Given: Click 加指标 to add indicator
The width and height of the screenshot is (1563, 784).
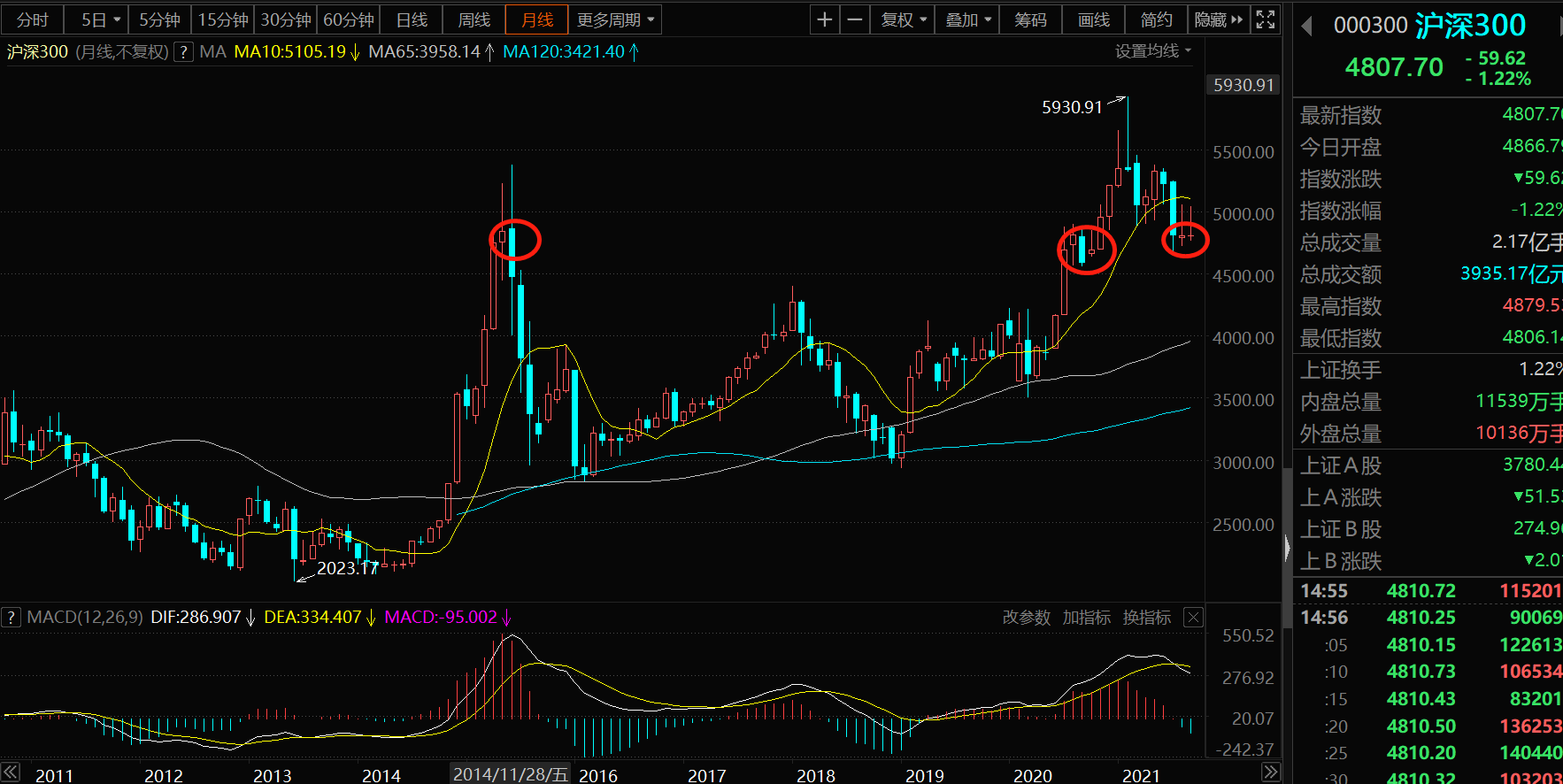Looking at the screenshot, I should pyautogui.click(x=1087, y=618).
